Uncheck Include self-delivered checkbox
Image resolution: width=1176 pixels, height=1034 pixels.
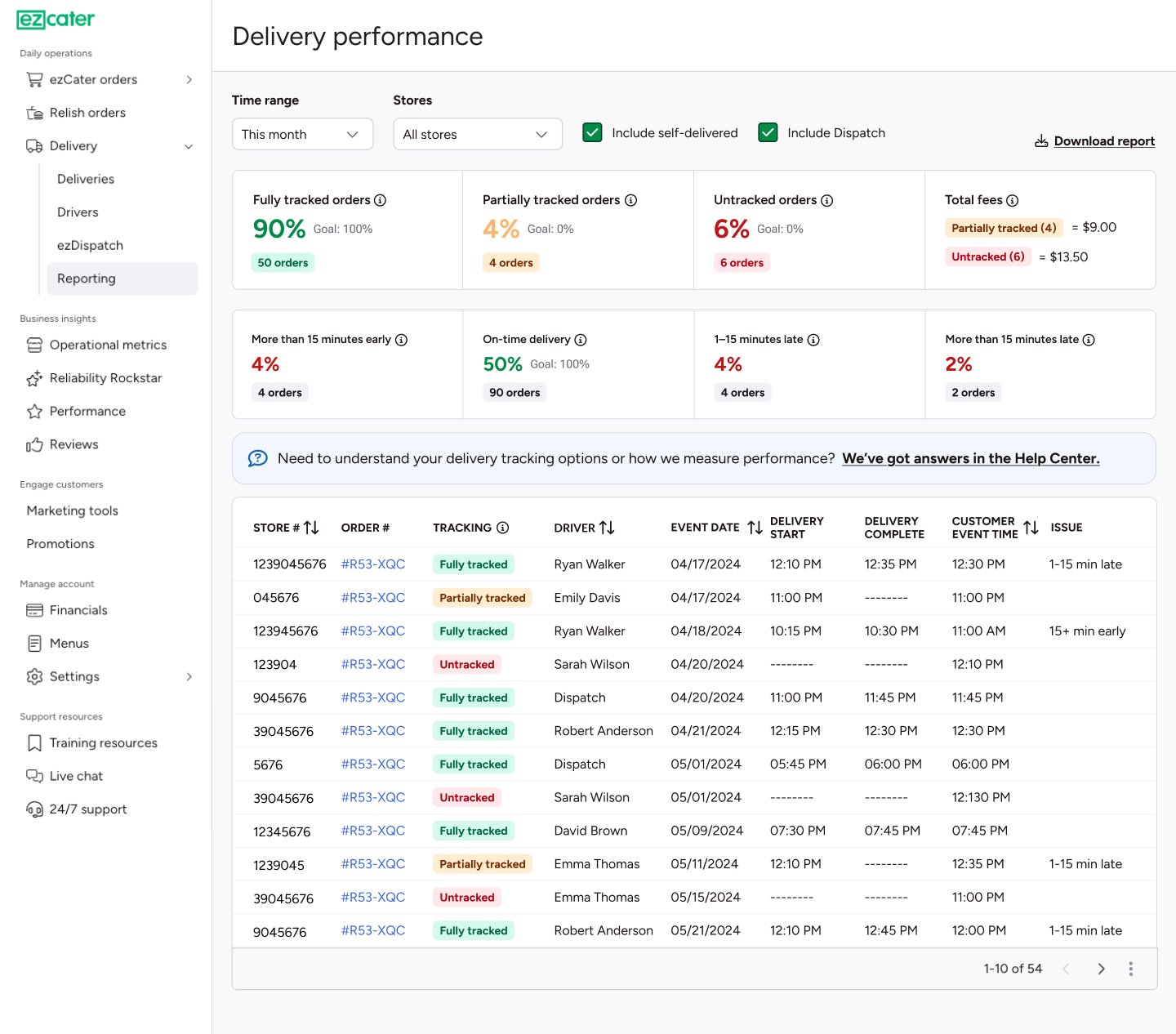click(x=592, y=132)
